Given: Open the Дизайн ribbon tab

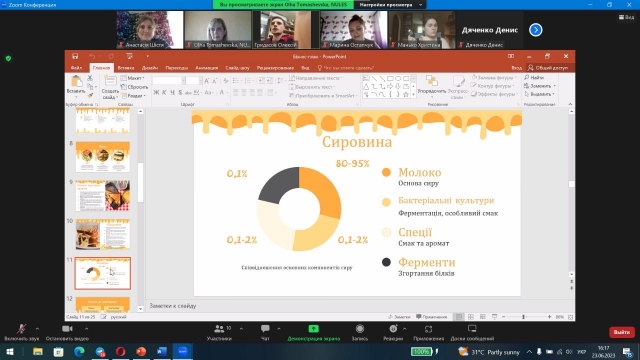Looking at the screenshot, I should 150,68.
